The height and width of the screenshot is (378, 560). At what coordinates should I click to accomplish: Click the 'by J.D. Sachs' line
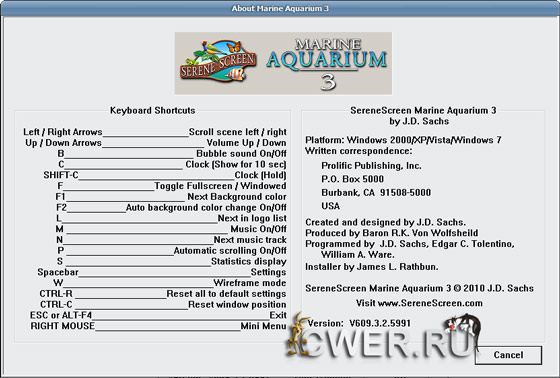419,121
